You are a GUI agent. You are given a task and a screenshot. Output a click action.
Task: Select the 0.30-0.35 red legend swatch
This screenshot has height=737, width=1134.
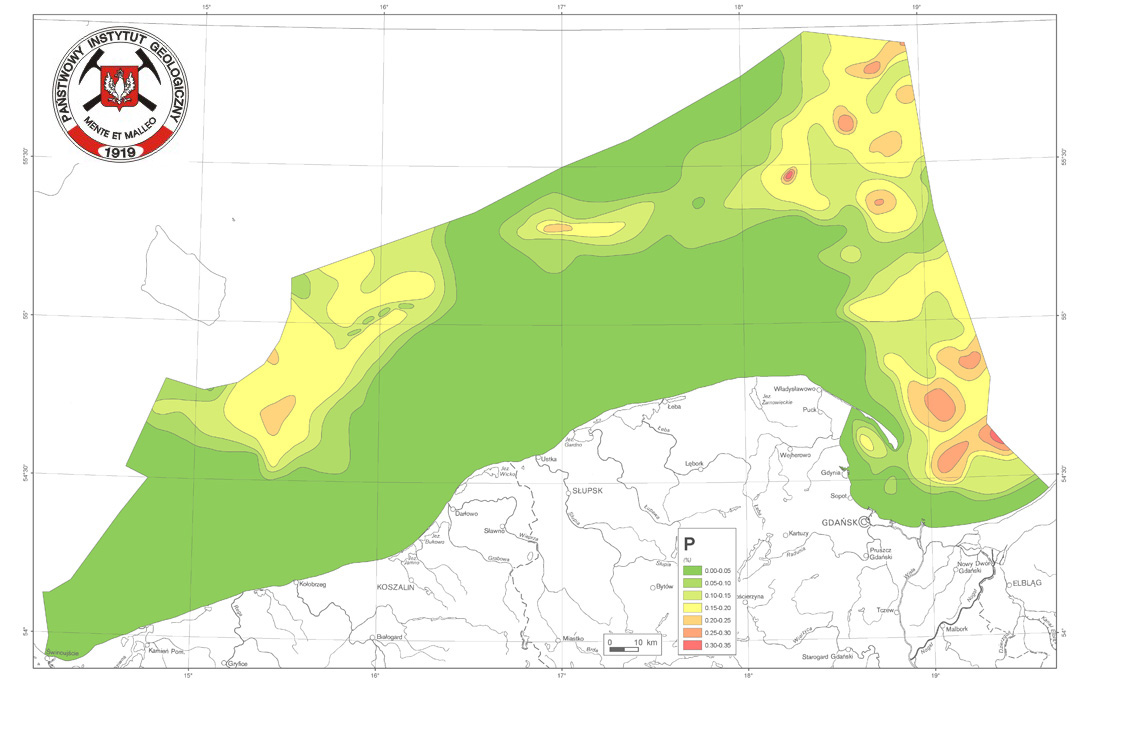pos(691,647)
